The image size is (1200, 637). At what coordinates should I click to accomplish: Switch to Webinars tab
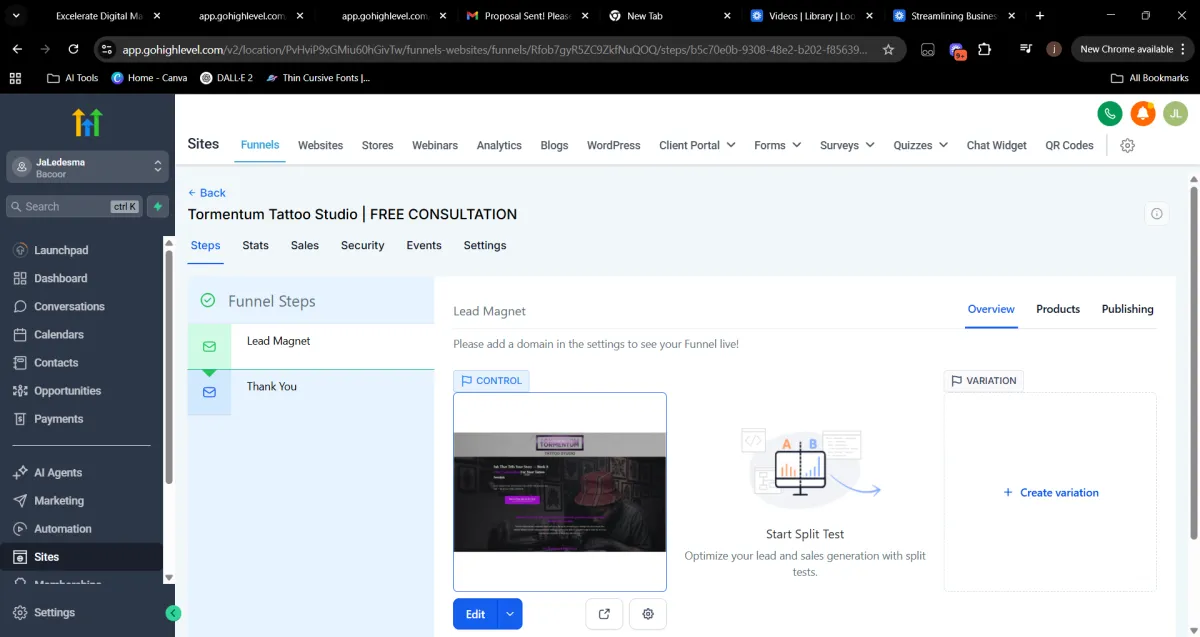(x=435, y=145)
